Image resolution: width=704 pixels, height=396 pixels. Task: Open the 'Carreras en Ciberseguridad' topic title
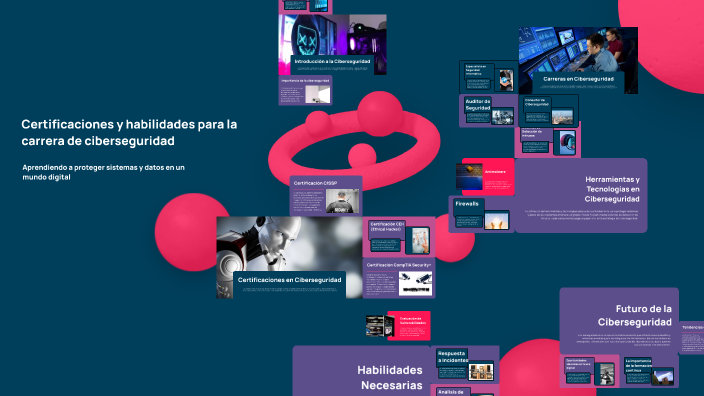tap(578, 79)
